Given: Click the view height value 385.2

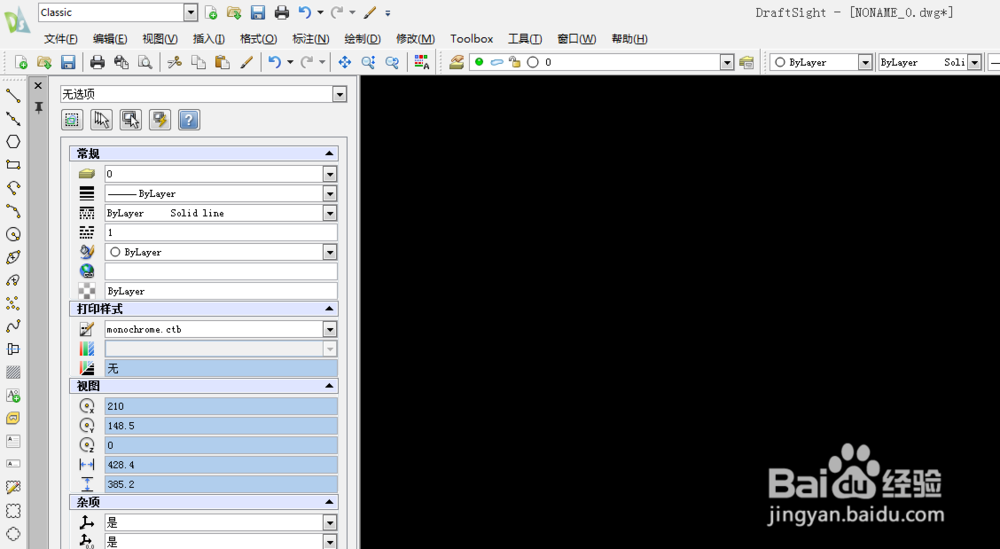Looking at the screenshot, I should click(221, 485).
